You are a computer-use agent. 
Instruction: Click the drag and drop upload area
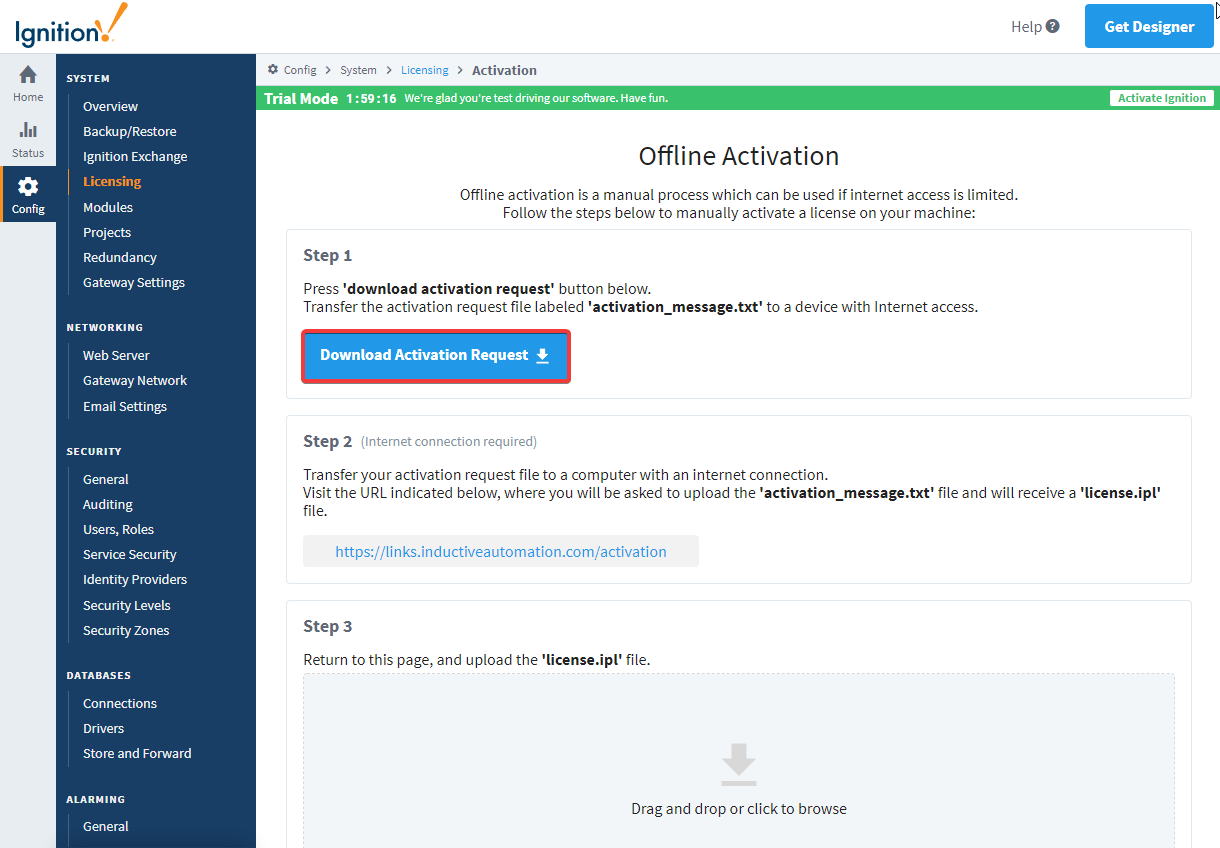tap(739, 760)
